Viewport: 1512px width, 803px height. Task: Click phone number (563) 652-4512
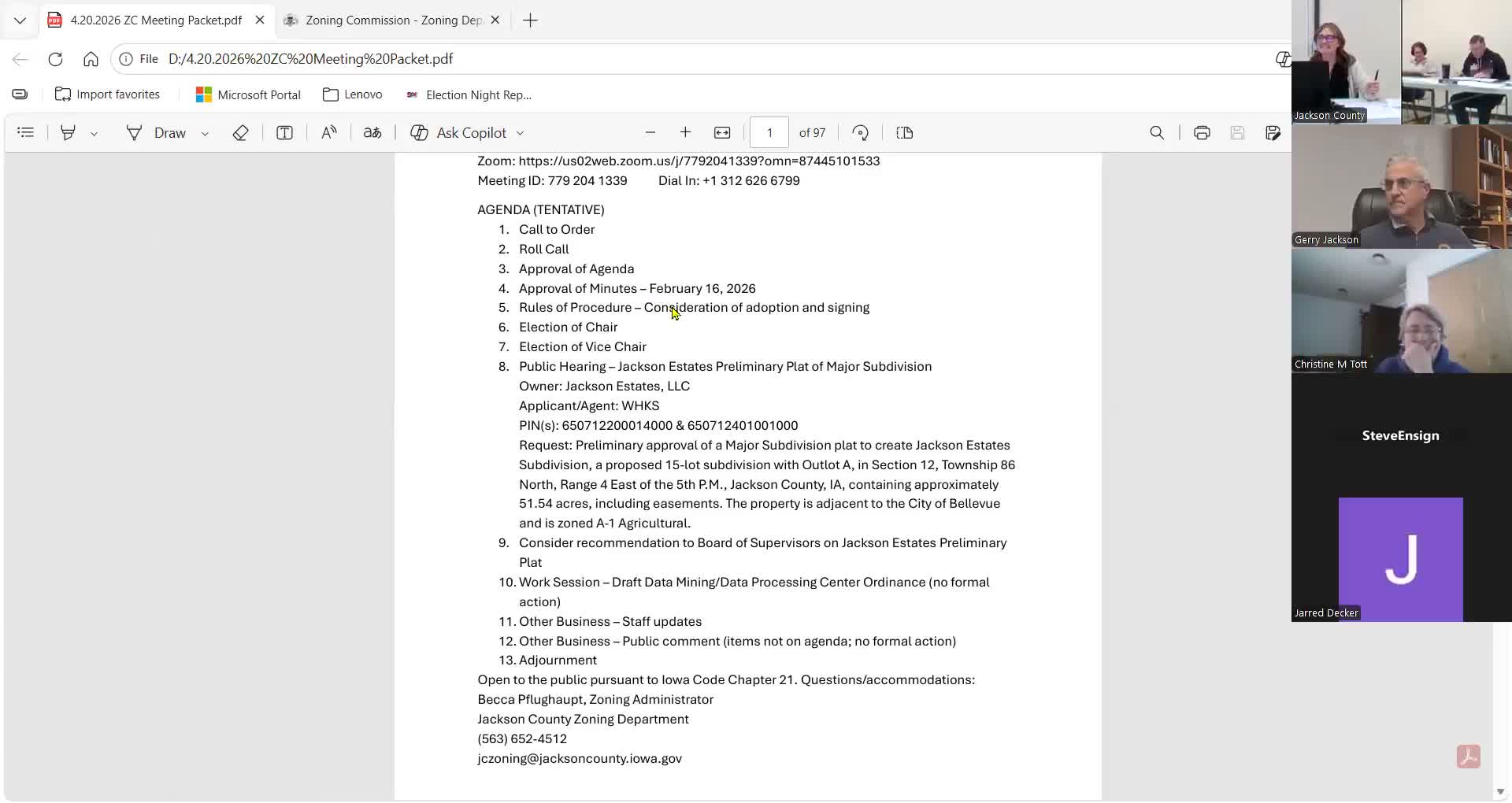click(522, 739)
